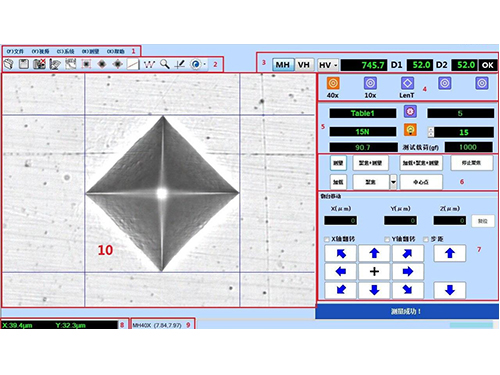Expand the focus button dropdown arrow

[x=393, y=182]
